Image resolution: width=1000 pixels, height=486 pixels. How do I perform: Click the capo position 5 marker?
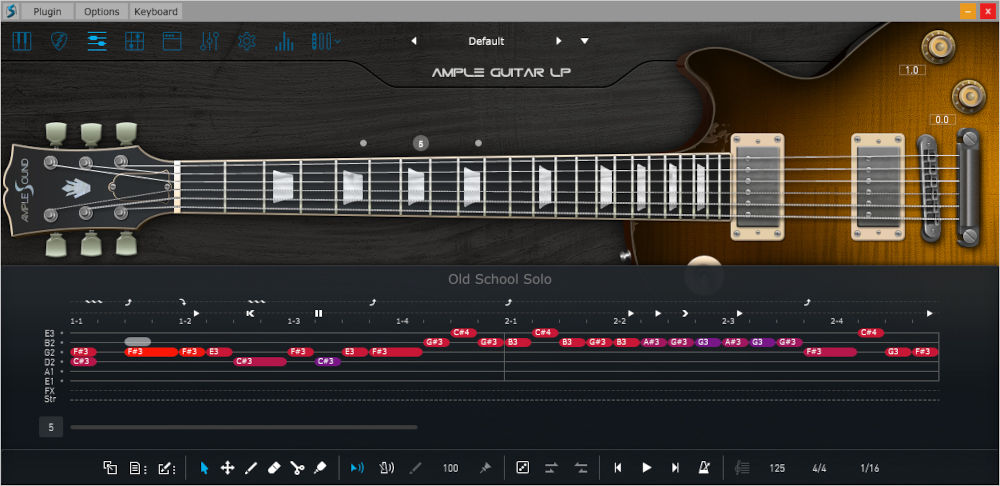420,144
